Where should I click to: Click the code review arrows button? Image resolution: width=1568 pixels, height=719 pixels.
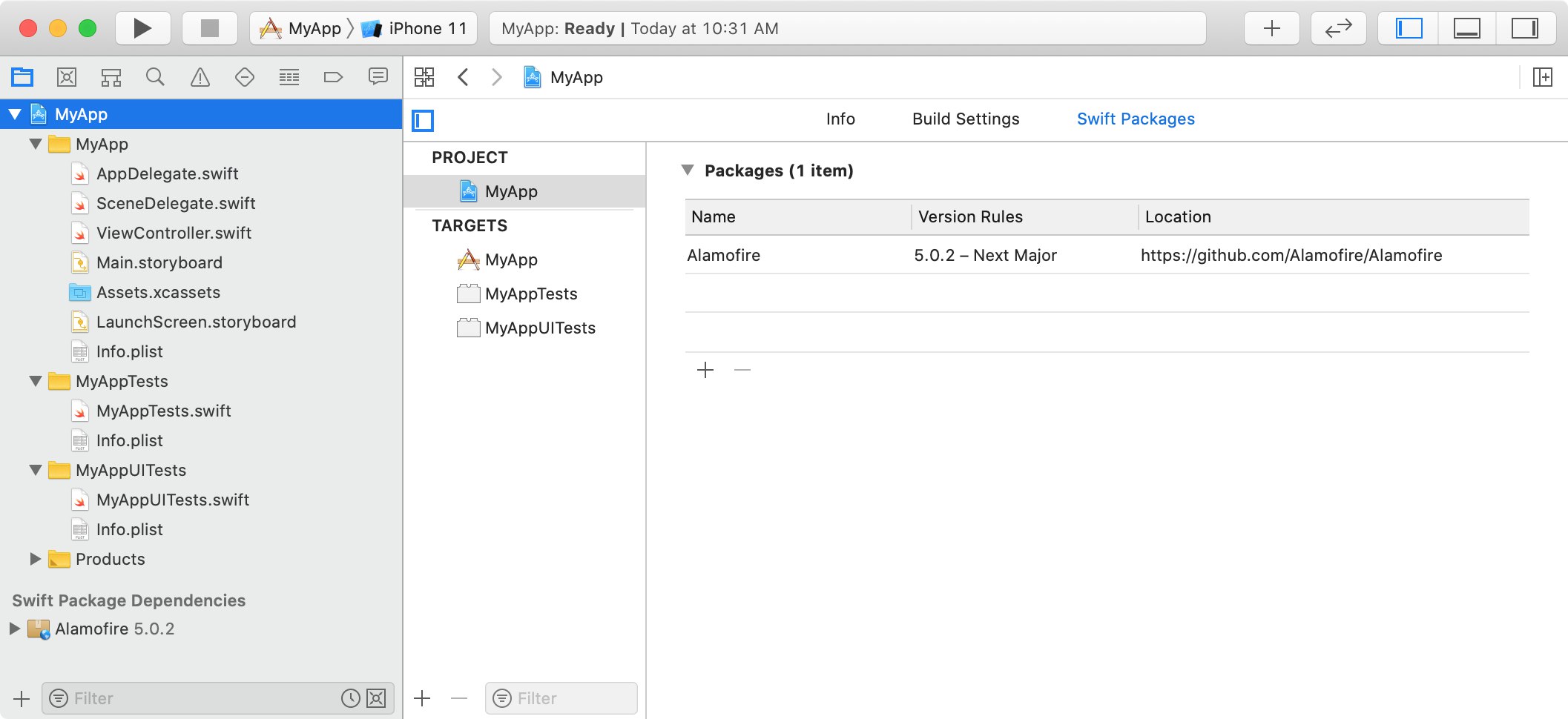(x=1338, y=28)
